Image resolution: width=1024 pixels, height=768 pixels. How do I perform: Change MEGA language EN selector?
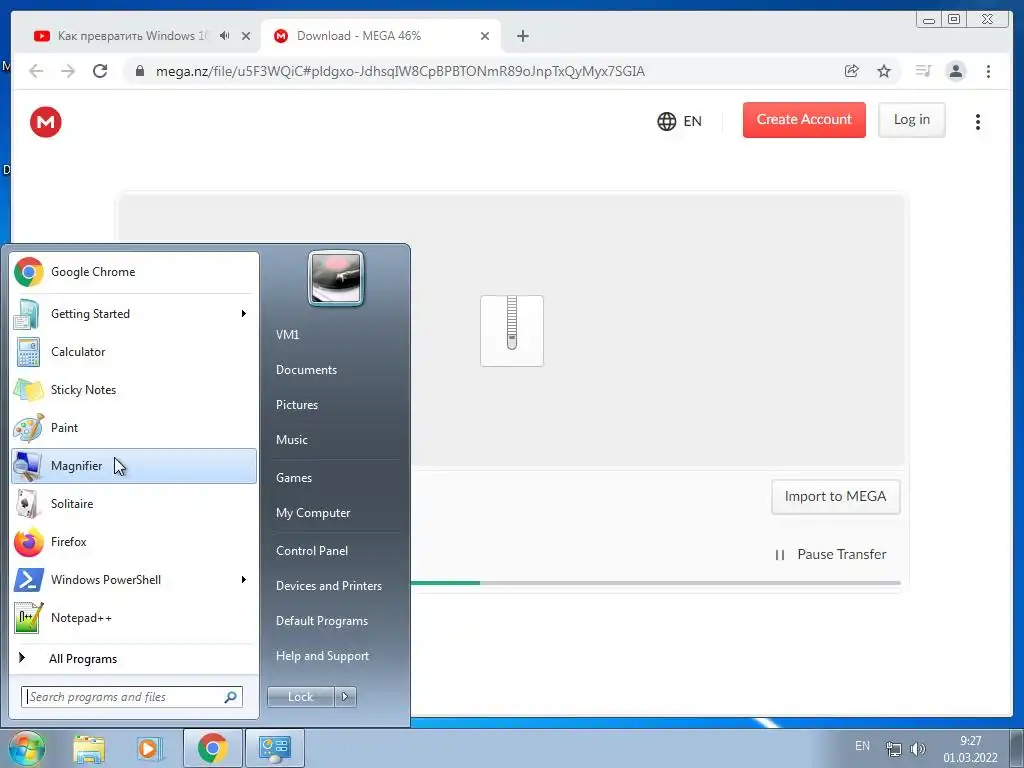point(679,121)
